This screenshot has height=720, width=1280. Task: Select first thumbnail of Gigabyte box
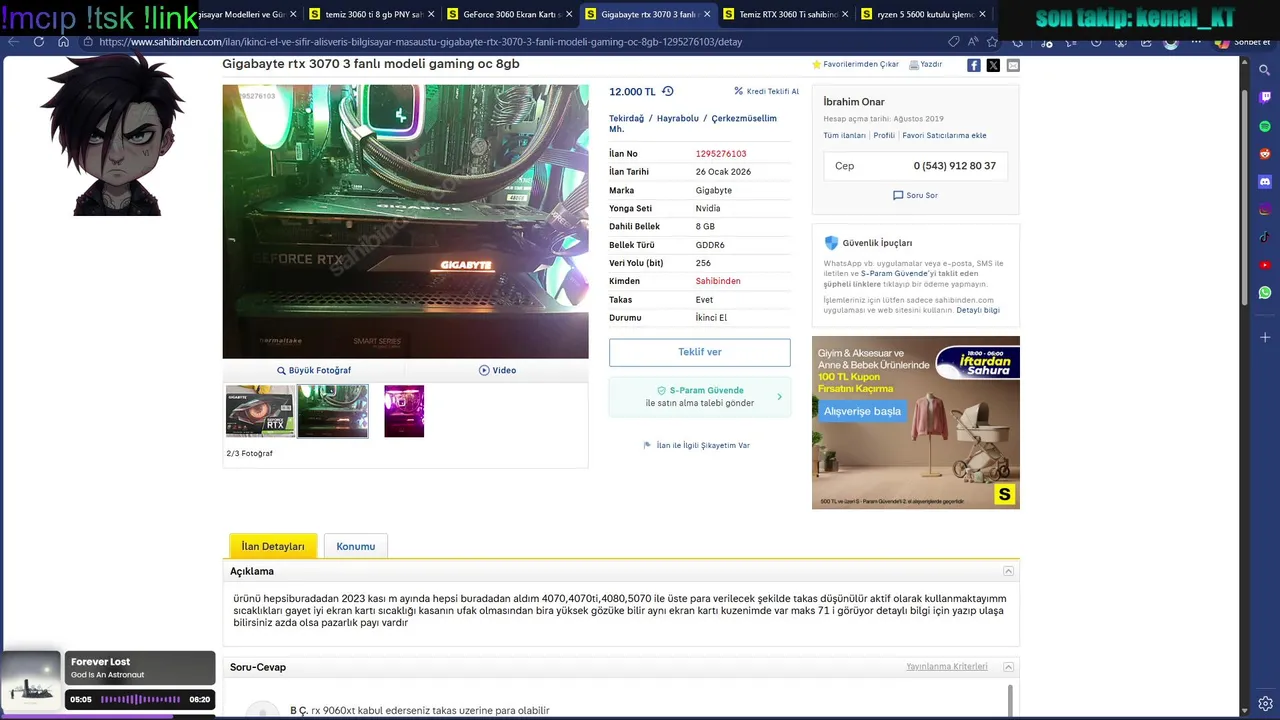[x=260, y=411]
